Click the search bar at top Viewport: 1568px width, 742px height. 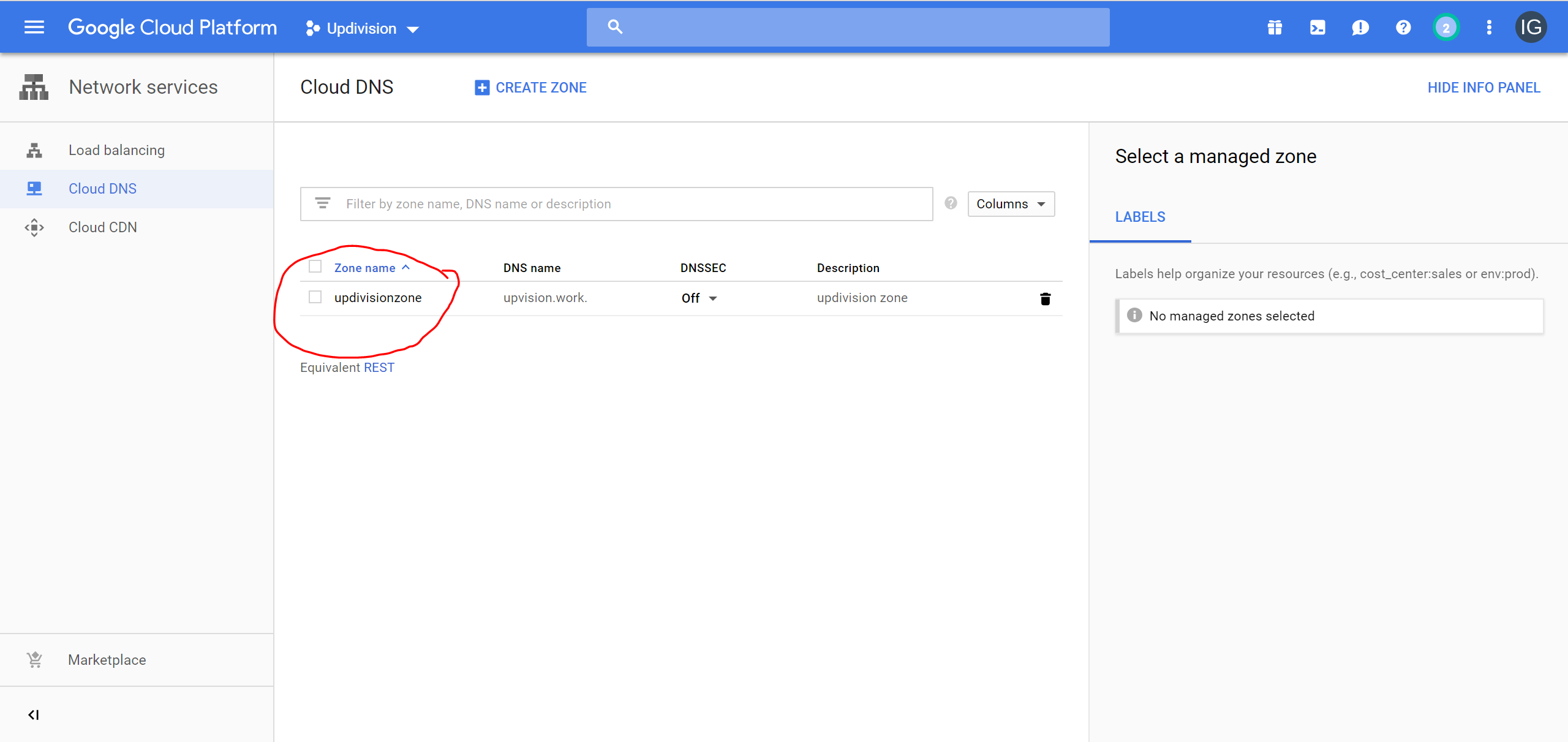(x=848, y=27)
